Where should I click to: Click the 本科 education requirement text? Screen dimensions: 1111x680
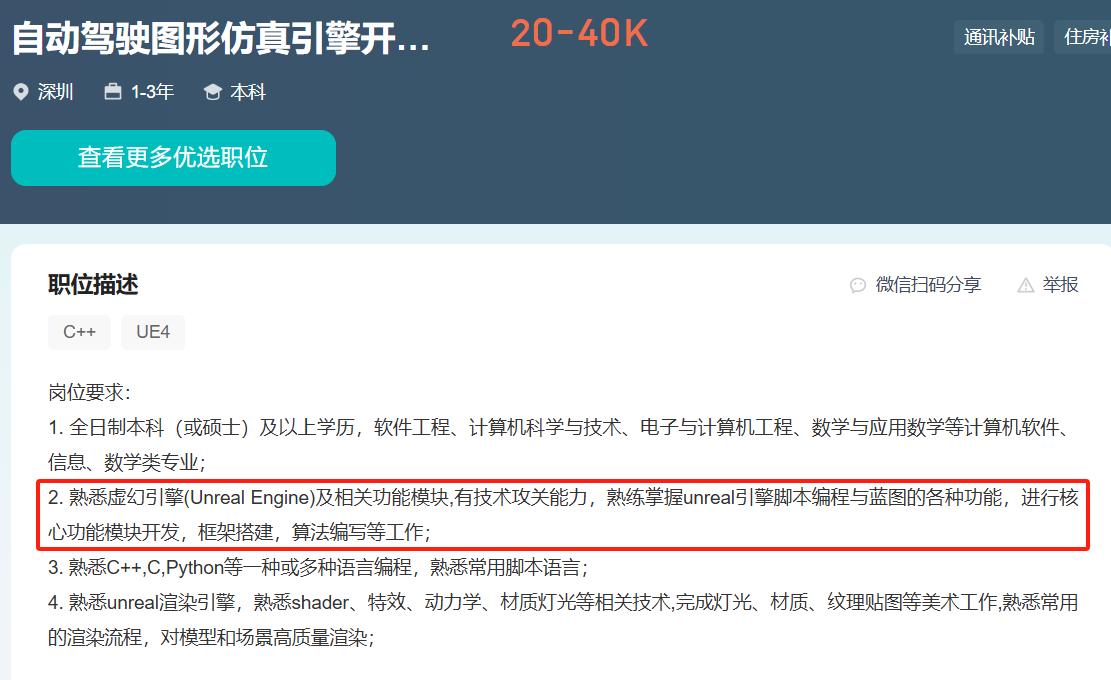click(248, 92)
